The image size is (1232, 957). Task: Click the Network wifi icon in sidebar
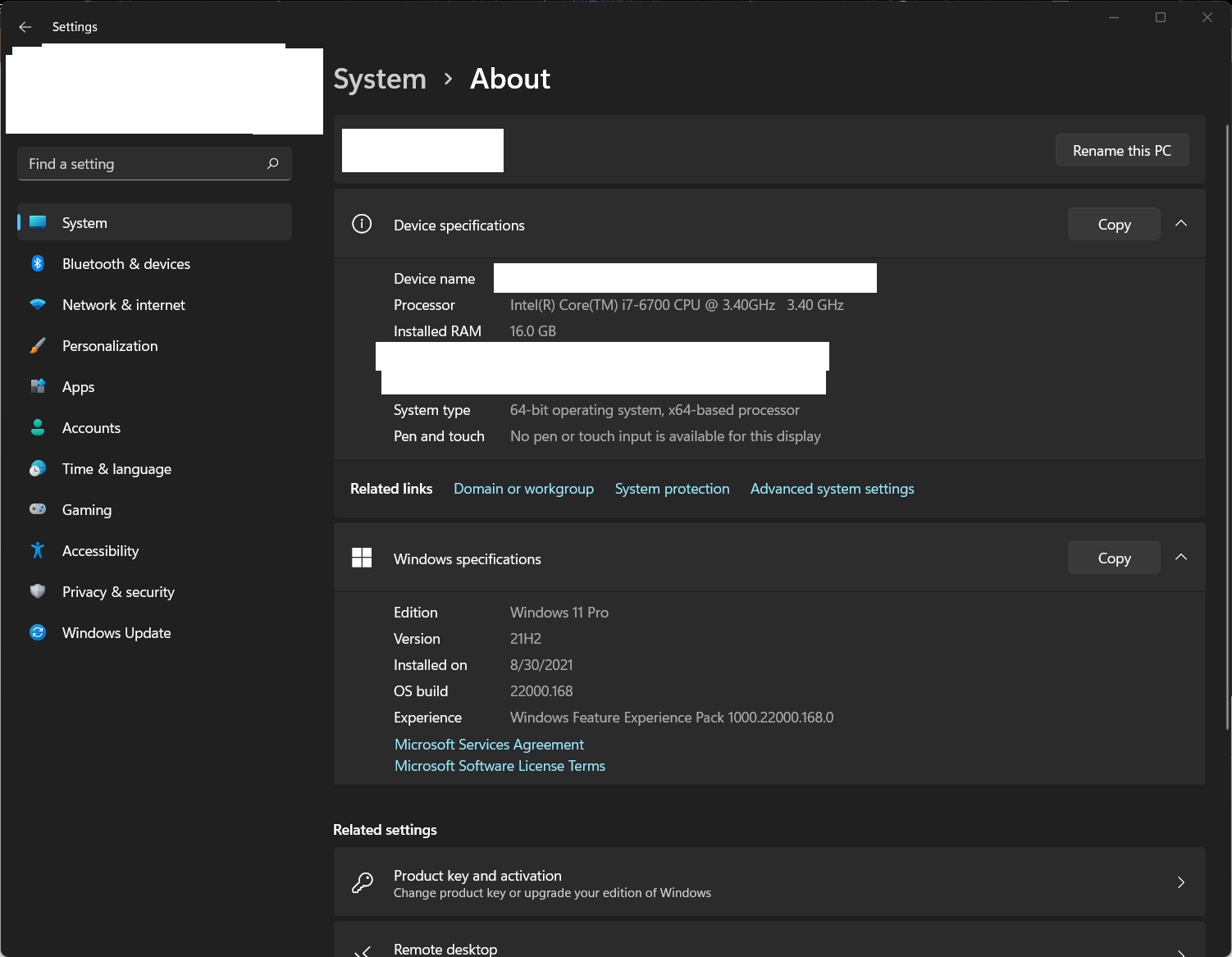tap(38, 304)
